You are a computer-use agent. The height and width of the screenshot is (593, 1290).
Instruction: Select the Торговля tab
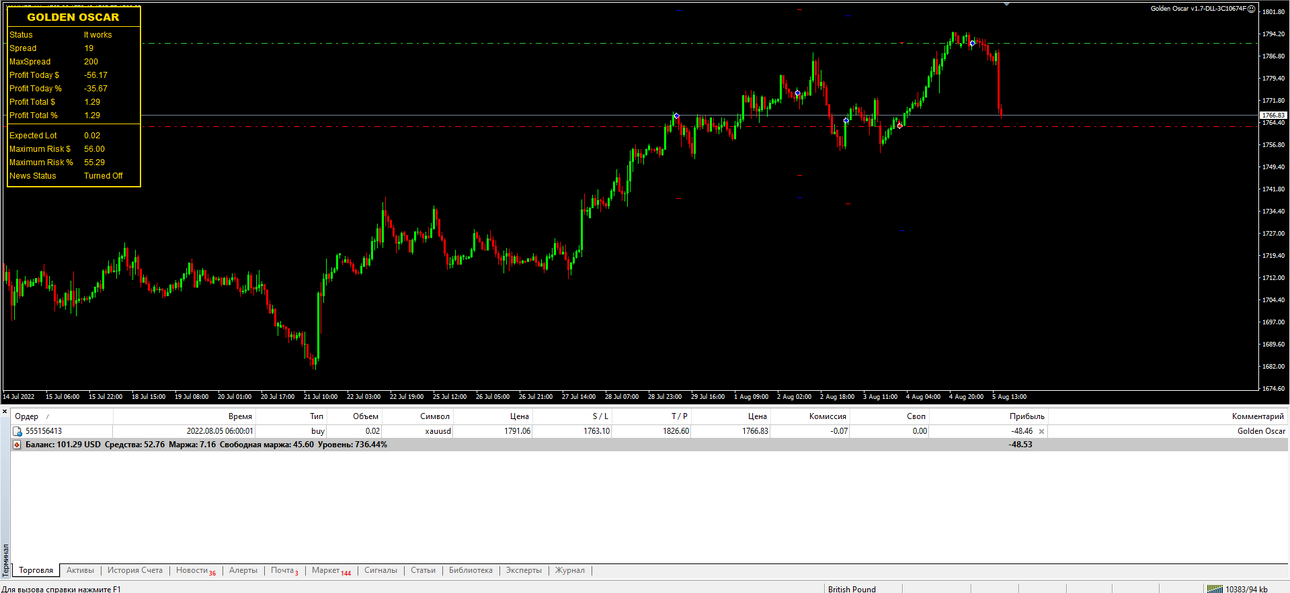pyautogui.click(x=36, y=570)
